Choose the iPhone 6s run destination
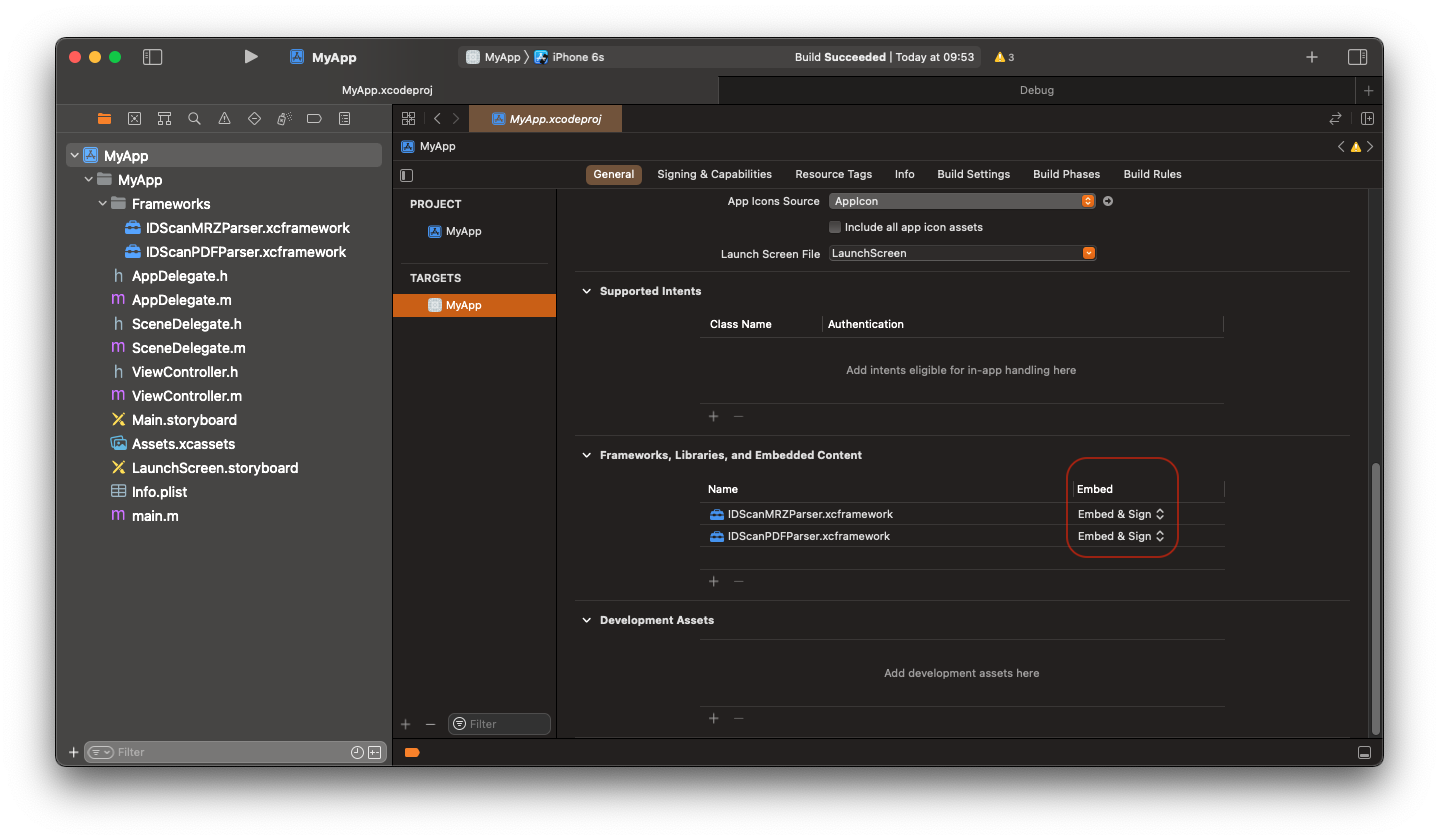1439x840 pixels. 570,57
